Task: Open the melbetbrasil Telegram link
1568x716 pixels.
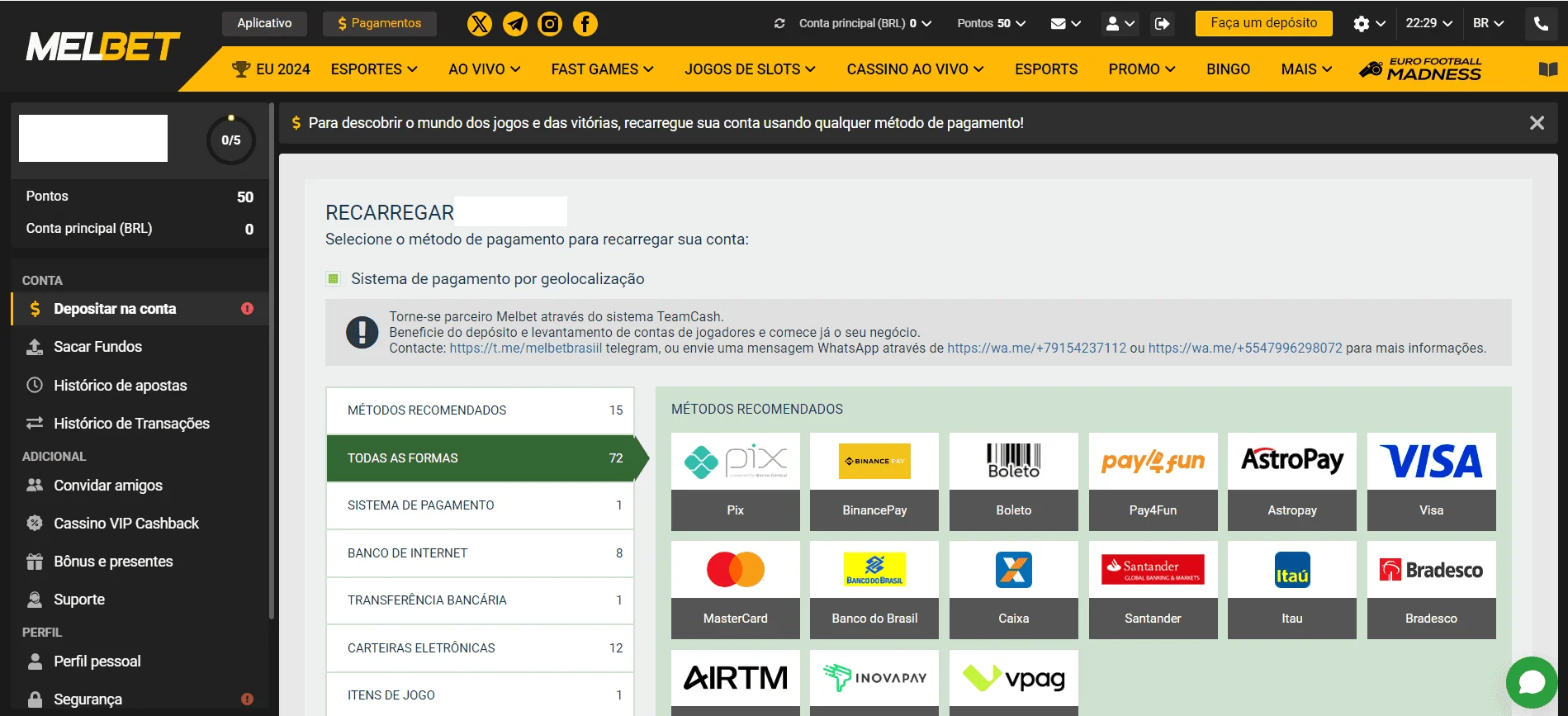Action: tap(526, 349)
